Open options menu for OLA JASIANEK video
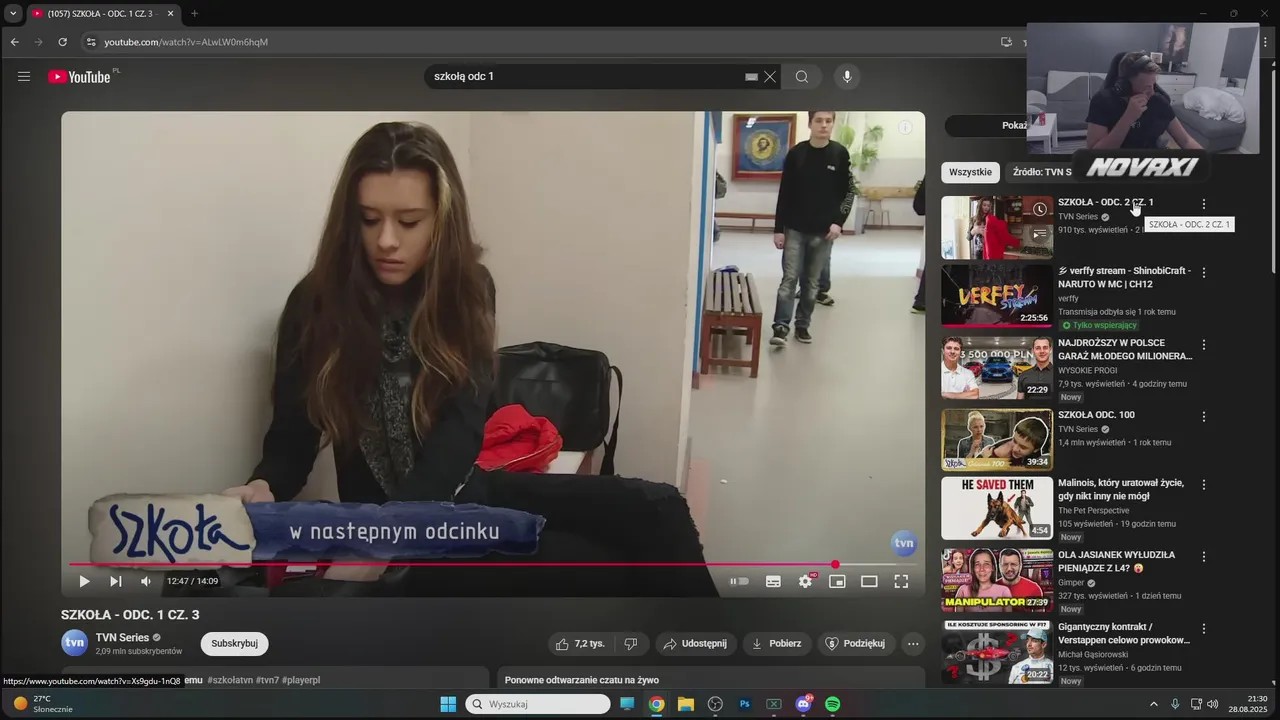 pyautogui.click(x=1204, y=557)
